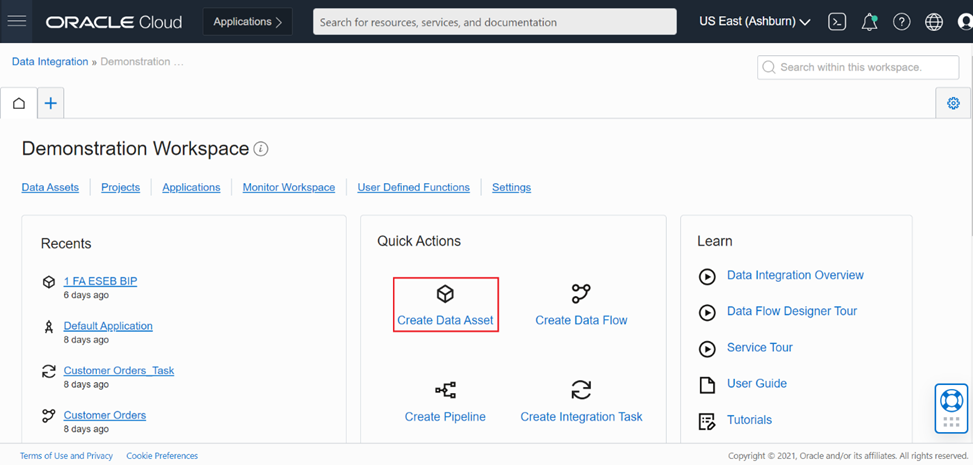Screen dimensions: 973x465
Task: Open the hamburger navigation menu
Action: [x=17, y=21]
